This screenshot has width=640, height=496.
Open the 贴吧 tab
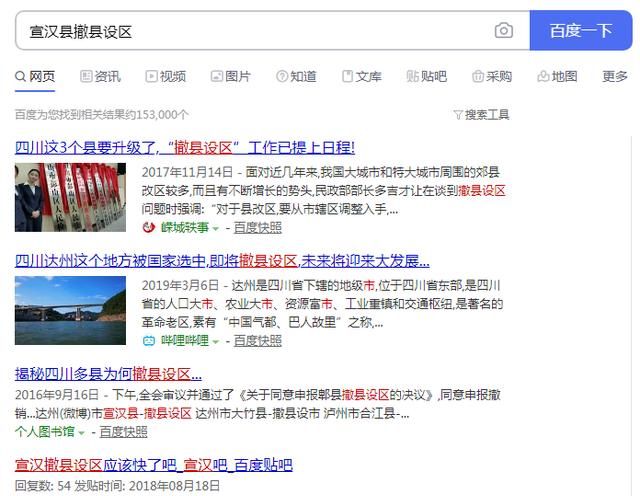pyautogui.click(x=427, y=76)
